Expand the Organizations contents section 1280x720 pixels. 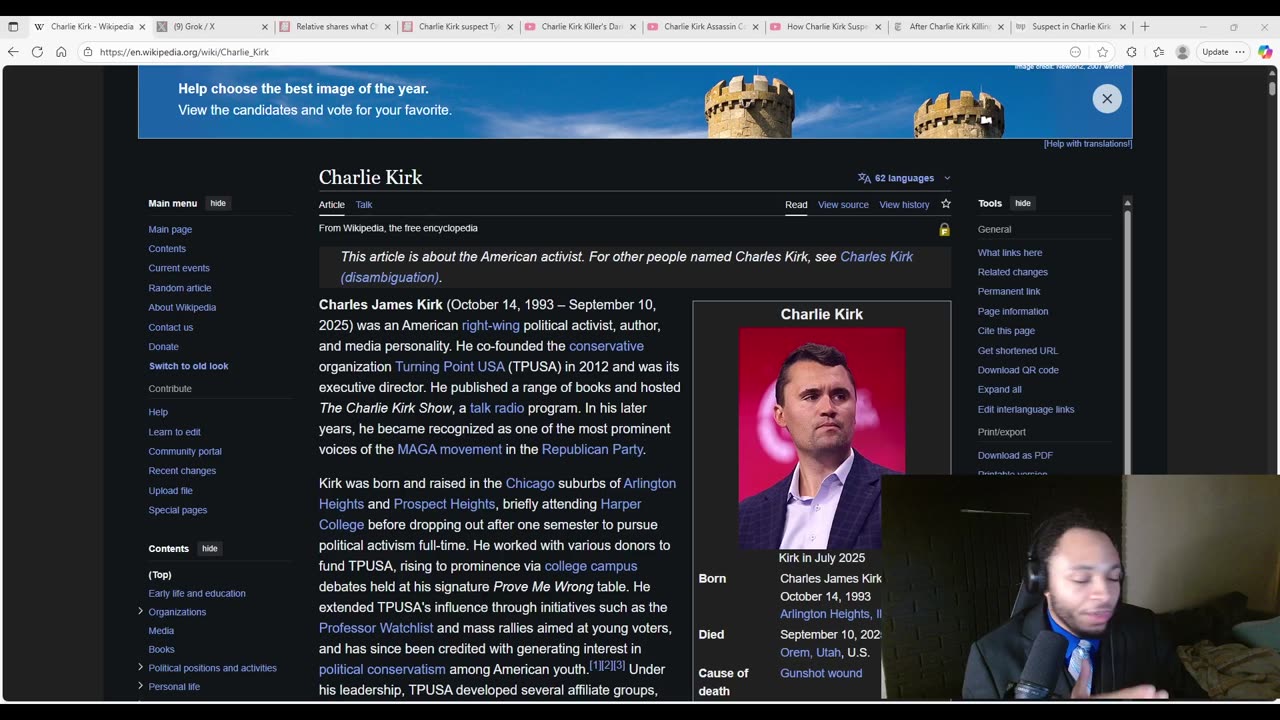140,611
